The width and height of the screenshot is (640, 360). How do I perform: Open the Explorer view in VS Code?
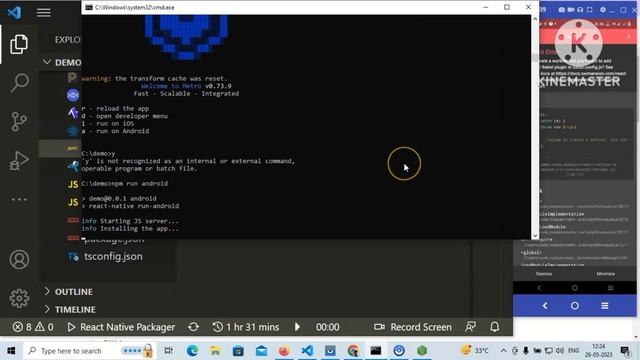click(19, 44)
